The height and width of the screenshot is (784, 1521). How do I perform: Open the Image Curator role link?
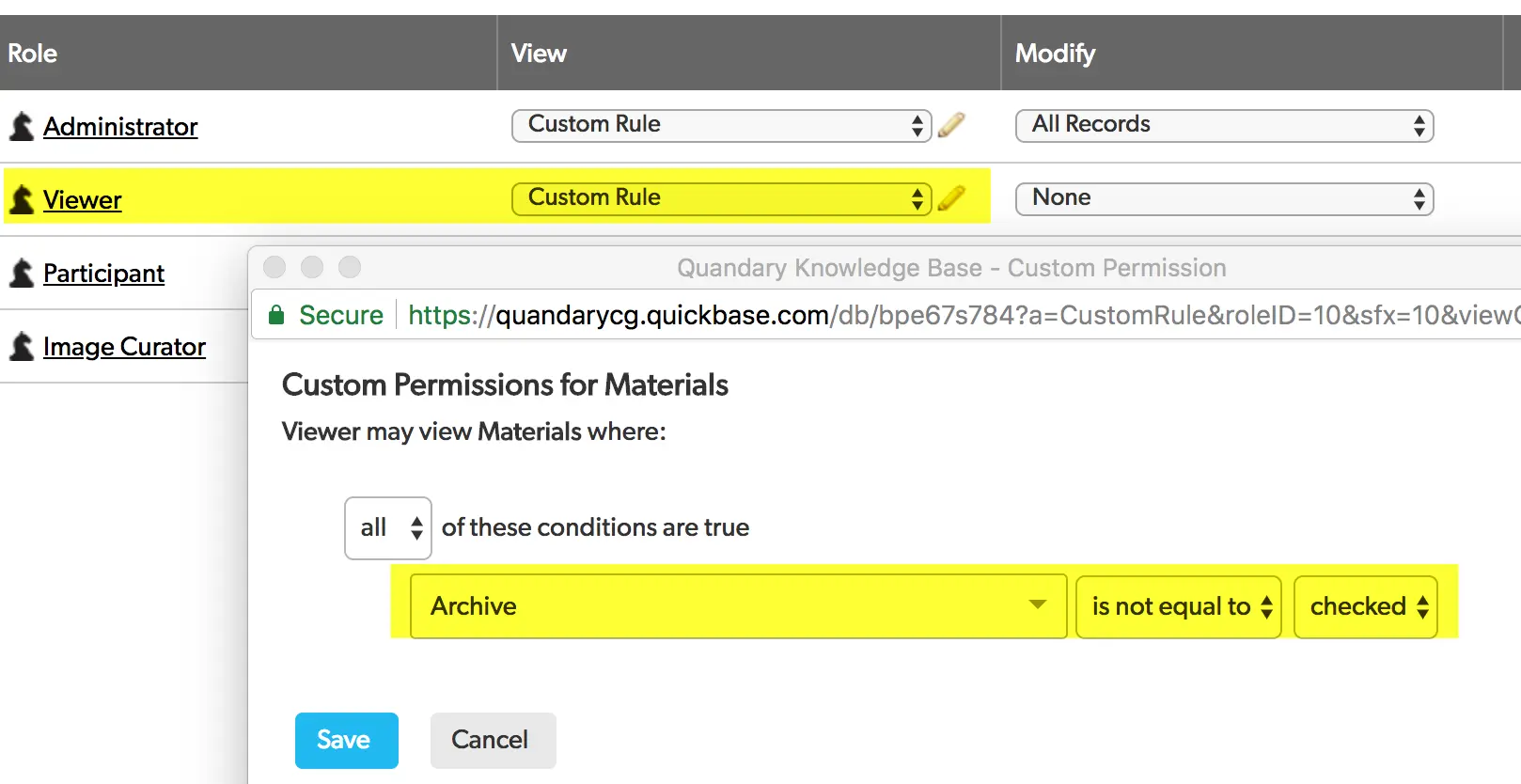pos(124,347)
